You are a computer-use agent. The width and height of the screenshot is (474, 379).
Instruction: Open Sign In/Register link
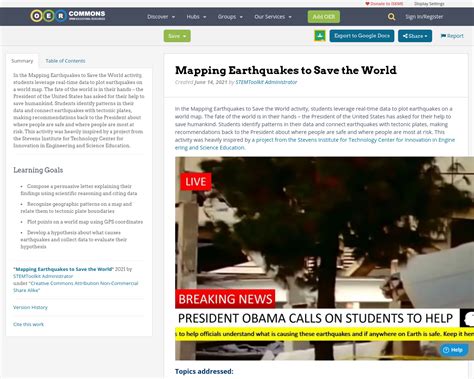click(x=424, y=17)
